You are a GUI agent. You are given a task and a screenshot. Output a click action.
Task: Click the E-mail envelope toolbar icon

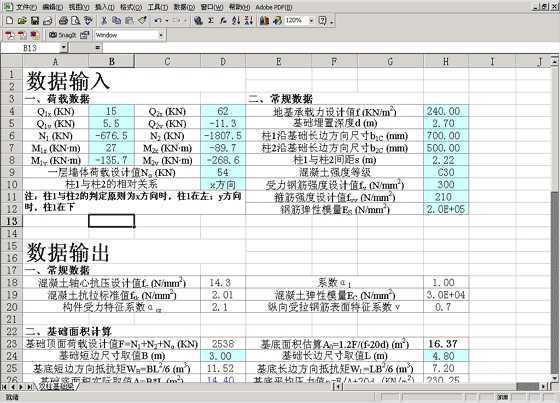click(48, 21)
